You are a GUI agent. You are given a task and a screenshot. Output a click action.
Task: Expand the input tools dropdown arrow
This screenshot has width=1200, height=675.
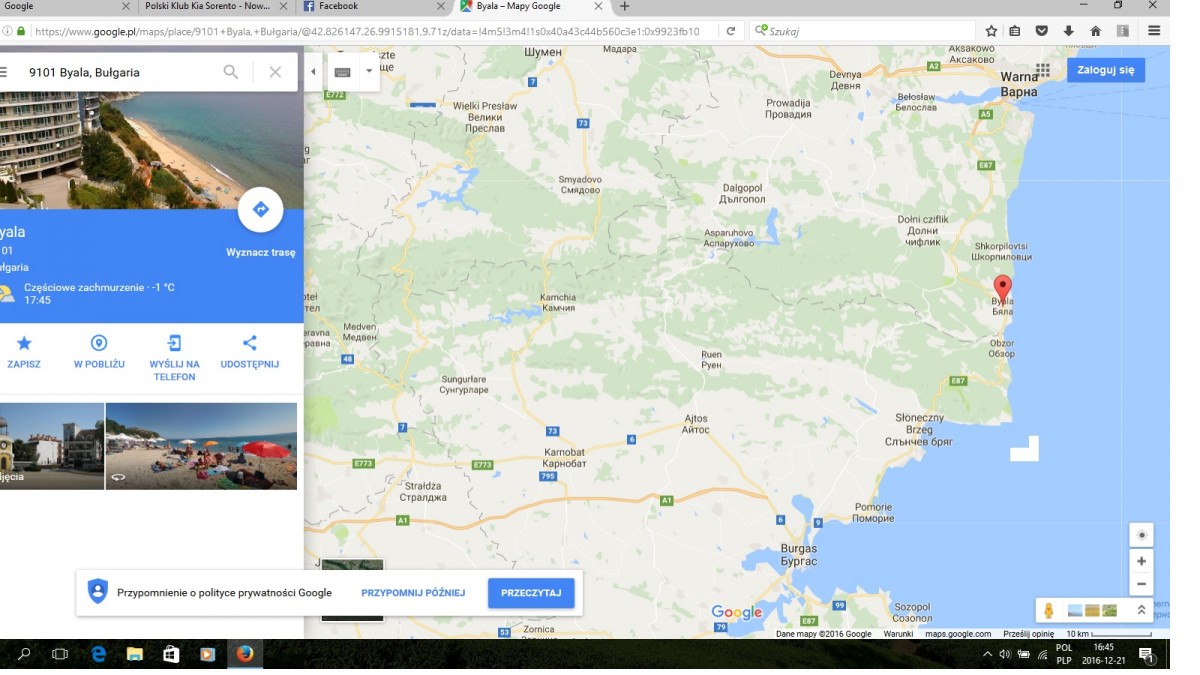pos(369,72)
